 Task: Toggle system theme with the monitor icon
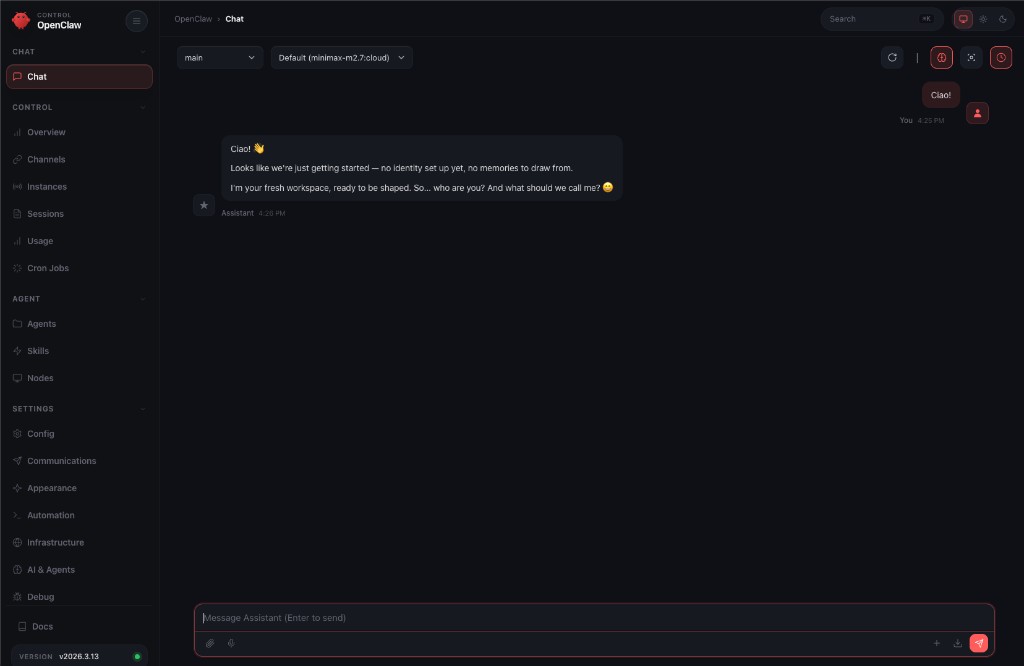click(962, 18)
